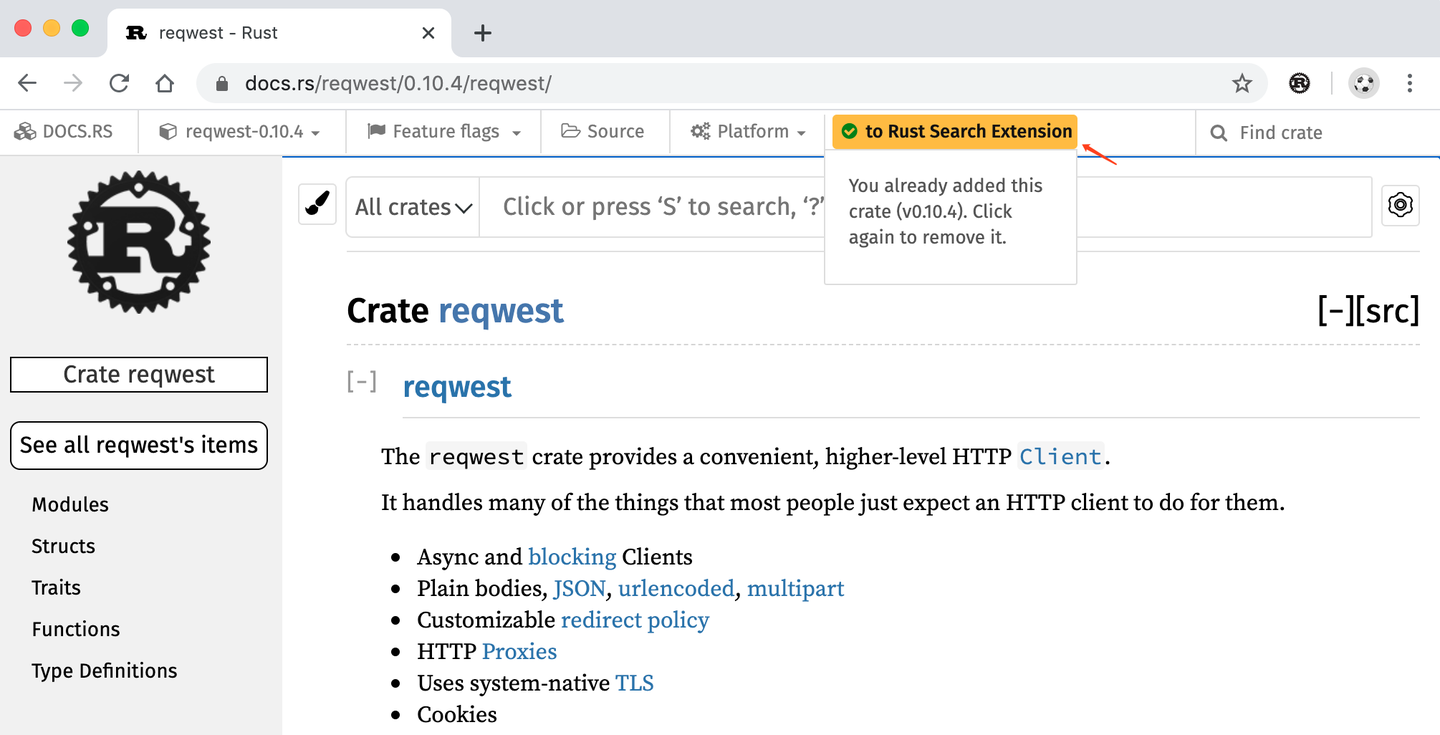Image resolution: width=1440 pixels, height=735 pixels.
Task: Open the Chrome profile avatar
Action: pyautogui.click(x=1364, y=83)
